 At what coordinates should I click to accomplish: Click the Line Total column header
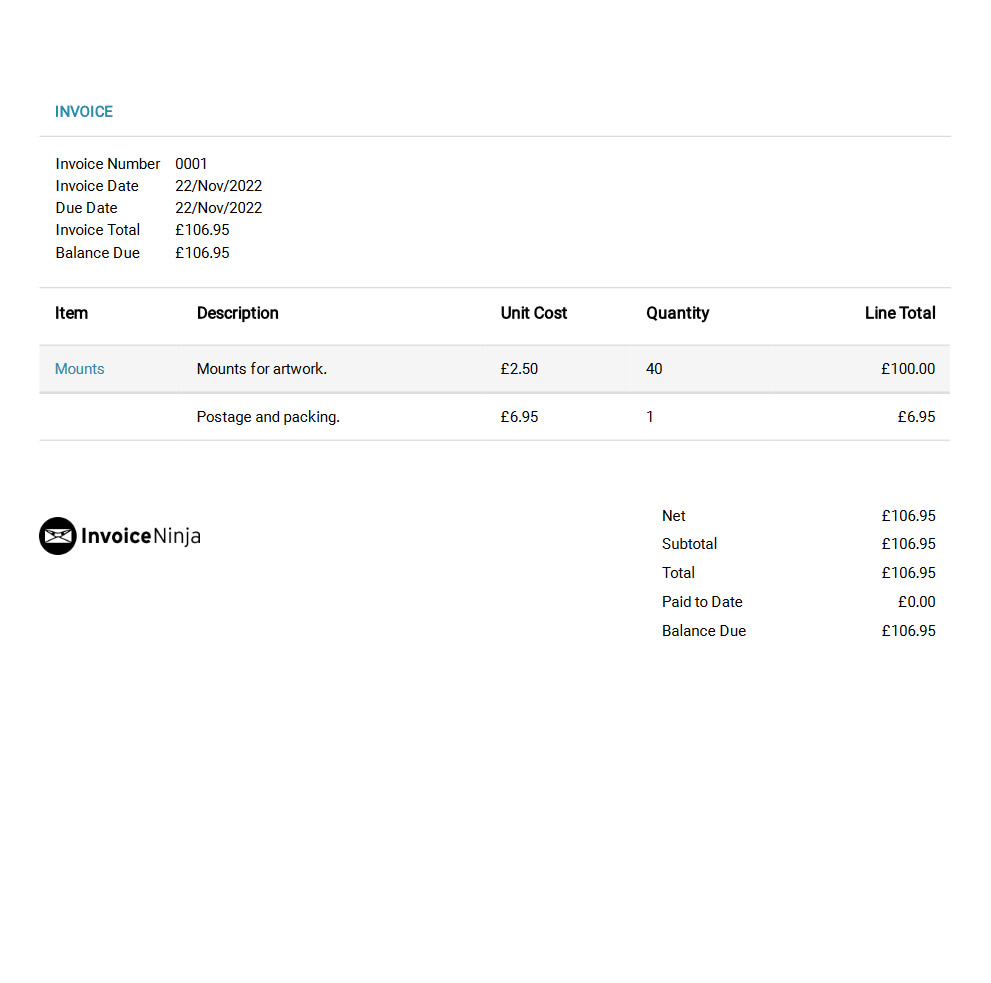click(900, 313)
